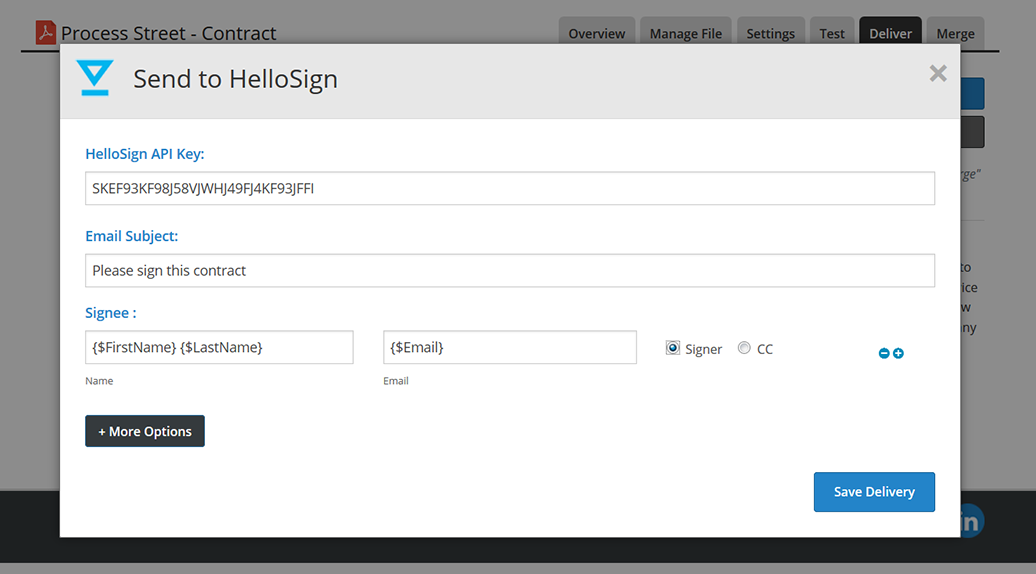1036x574 pixels.
Task: Focus the HelloSign API Key field
Action: (510, 188)
